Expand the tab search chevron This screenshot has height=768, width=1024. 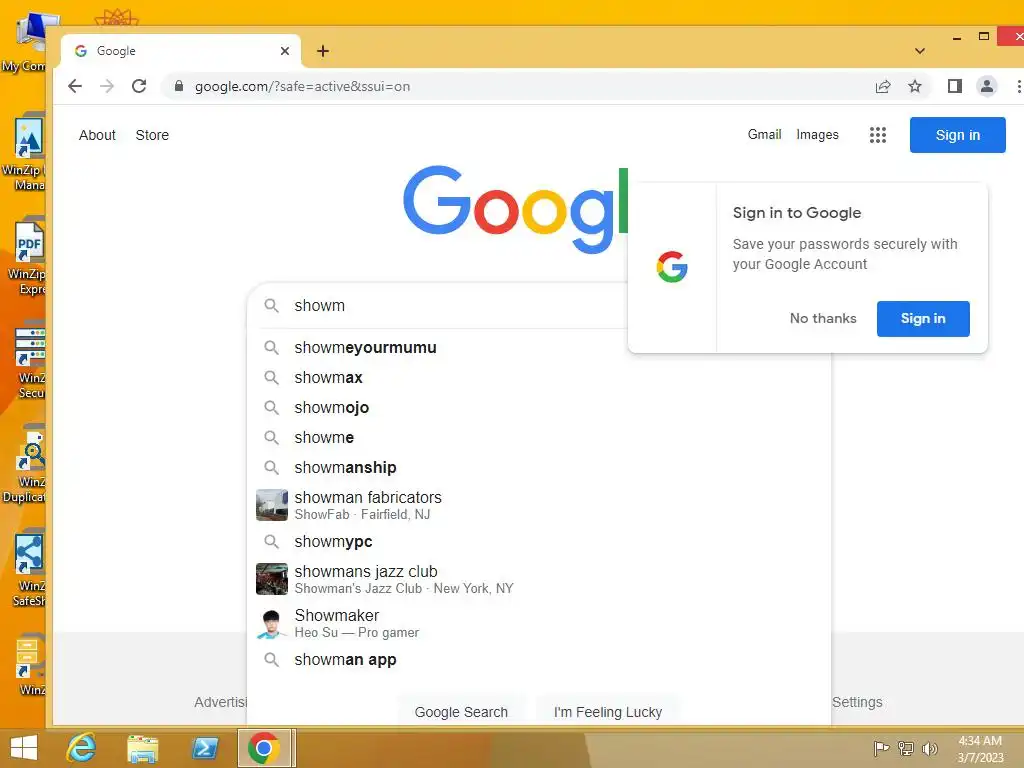click(x=920, y=51)
